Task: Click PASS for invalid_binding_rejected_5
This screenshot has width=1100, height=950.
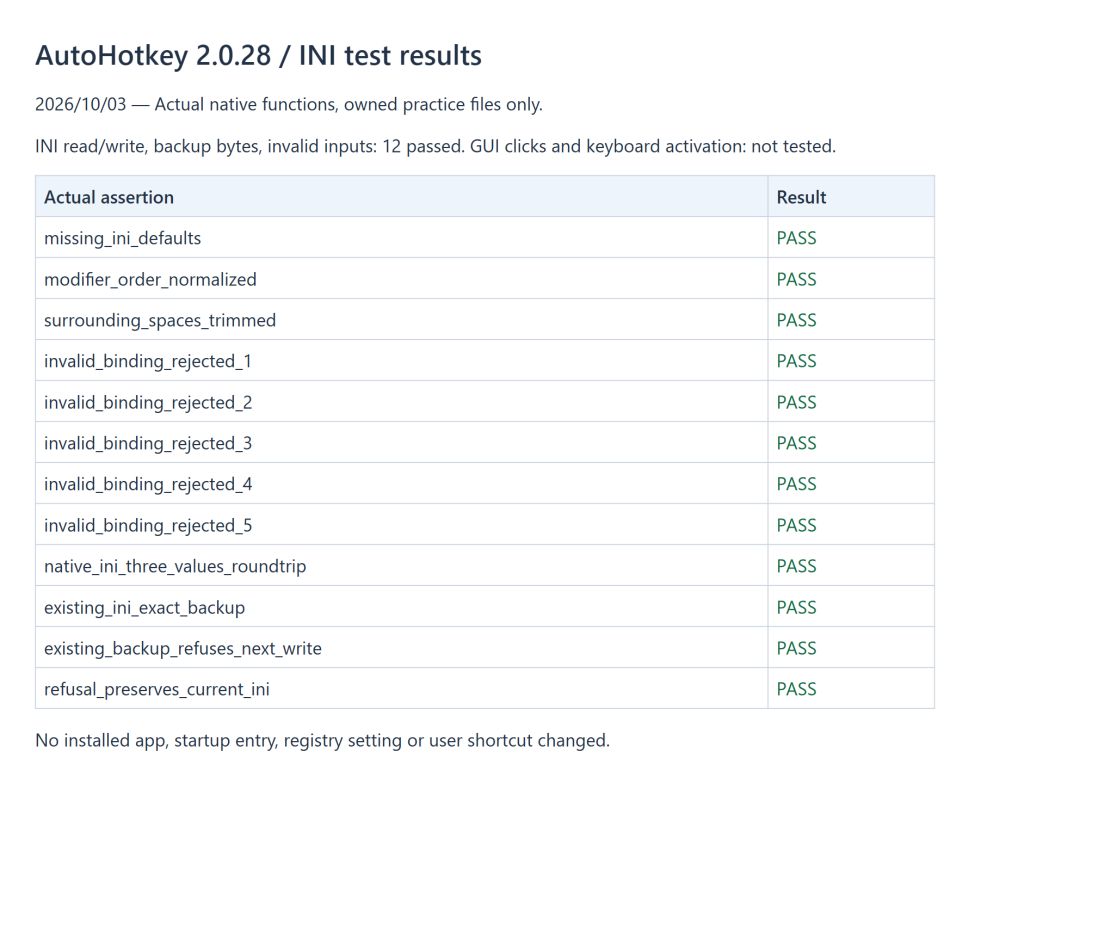Action: click(796, 526)
